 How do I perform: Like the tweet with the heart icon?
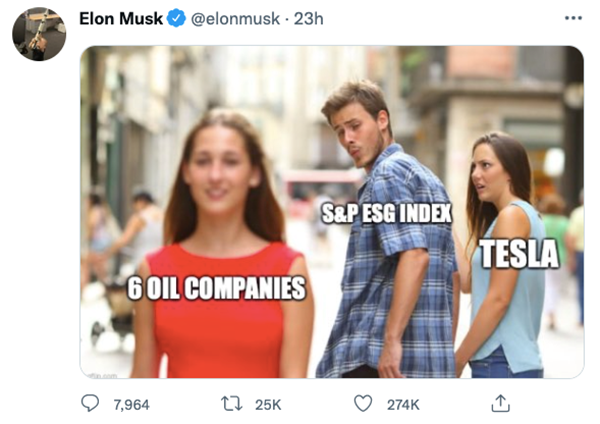(x=364, y=403)
